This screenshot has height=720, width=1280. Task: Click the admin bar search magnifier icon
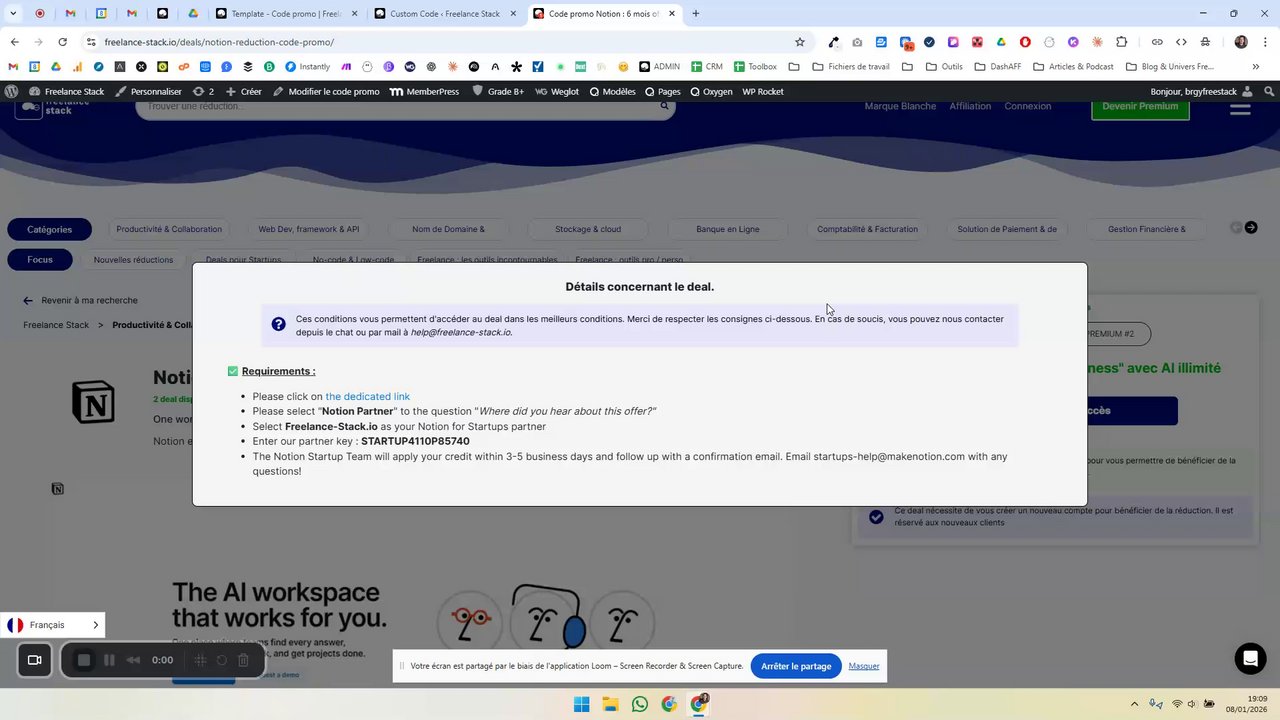tap(1269, 91)
